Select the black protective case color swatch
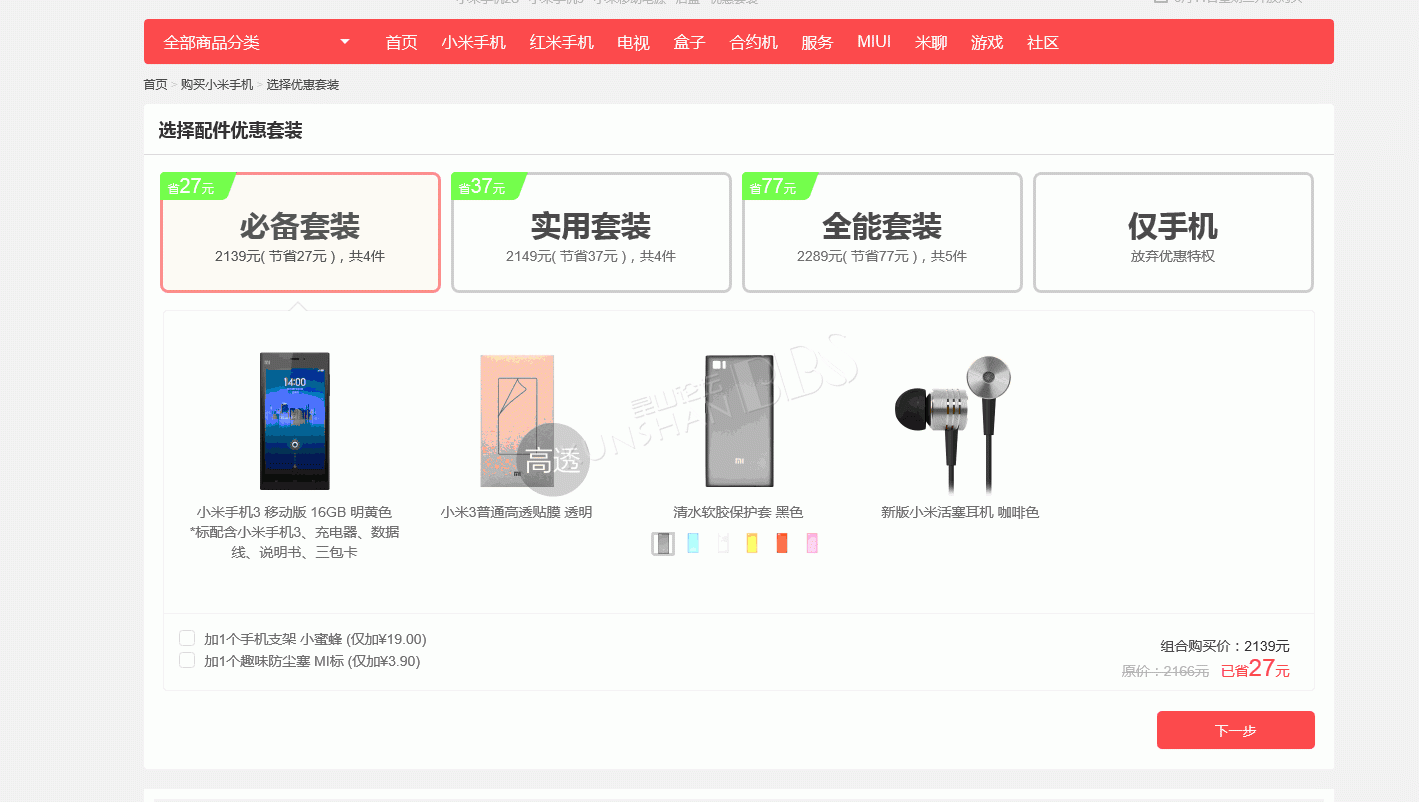 point(663,543)
